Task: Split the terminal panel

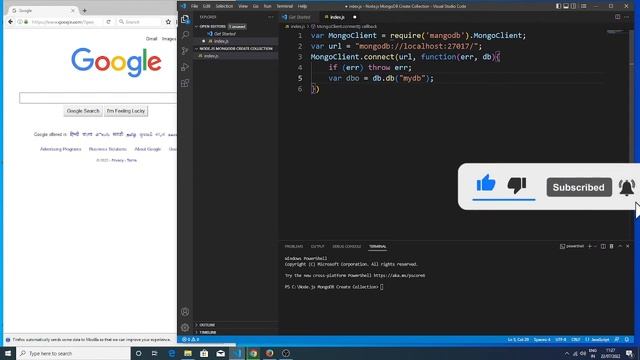Action: (x=603, y=247)
